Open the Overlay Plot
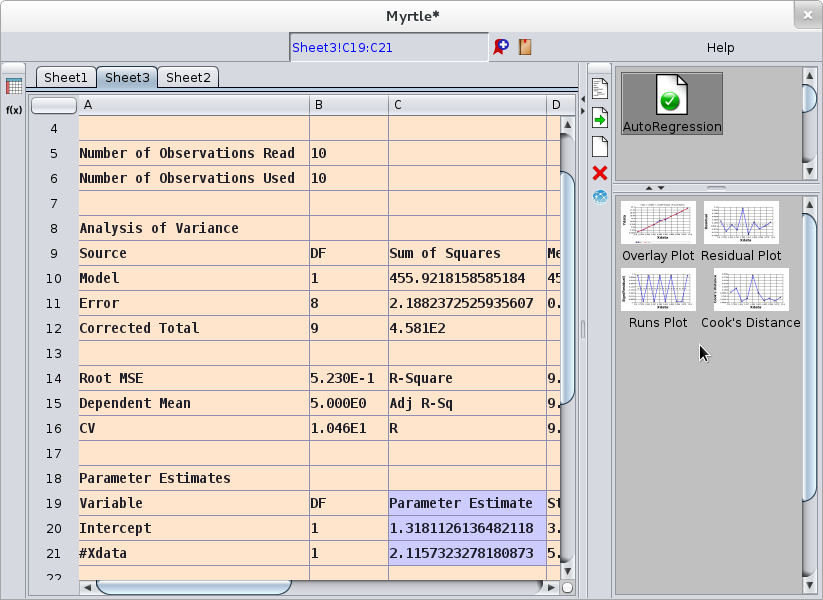This screenshot has height=600, width=823. tap(657, 223)
